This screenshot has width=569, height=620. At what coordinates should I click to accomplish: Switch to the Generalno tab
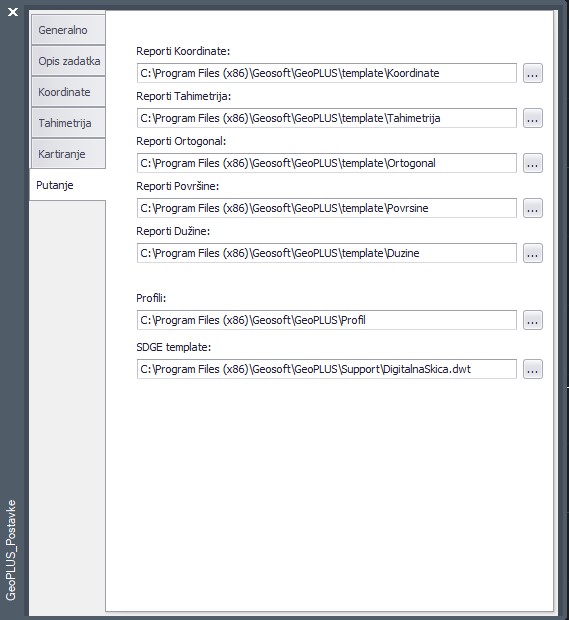tap(68, 30)
